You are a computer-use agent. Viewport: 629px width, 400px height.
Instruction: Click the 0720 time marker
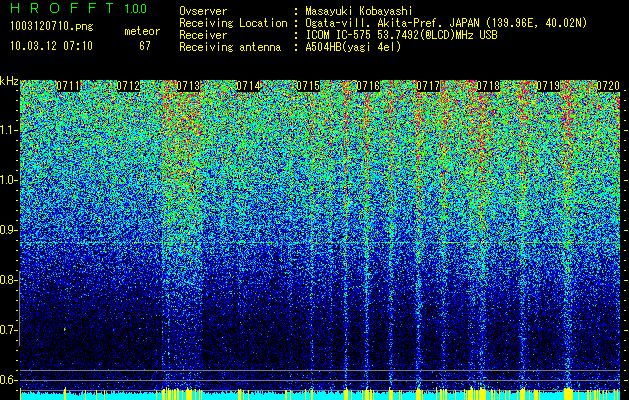(x=608, y=86)
